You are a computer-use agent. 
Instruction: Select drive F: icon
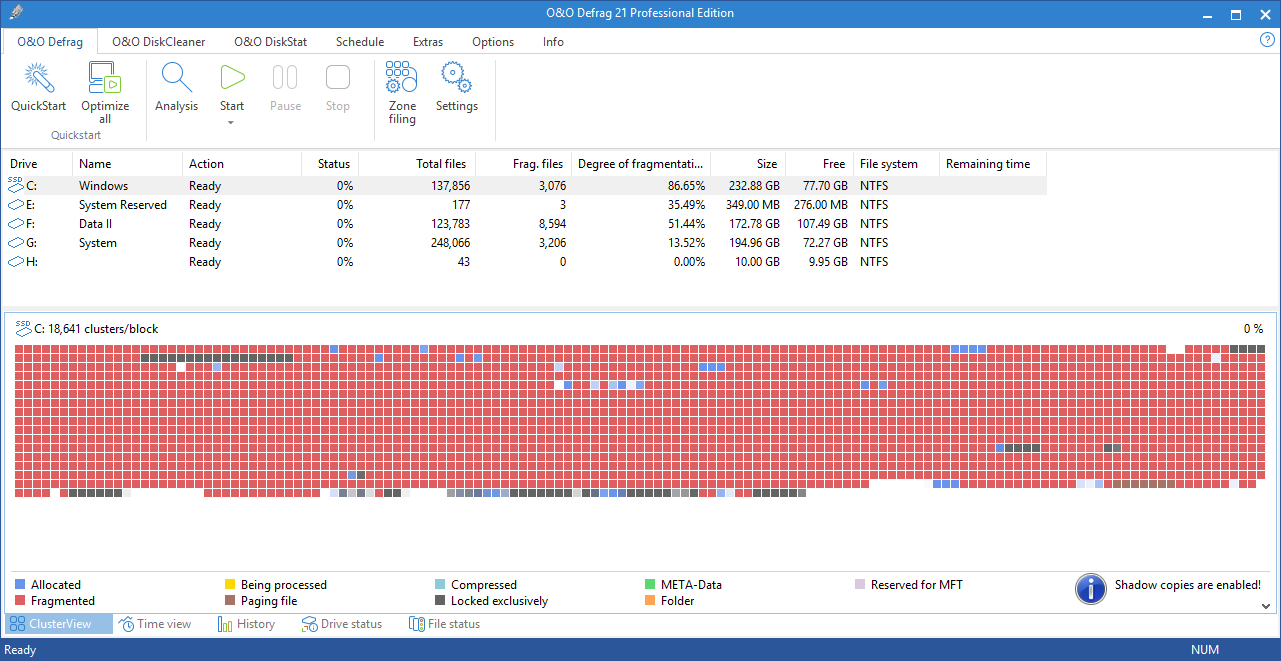coord(15,224)
